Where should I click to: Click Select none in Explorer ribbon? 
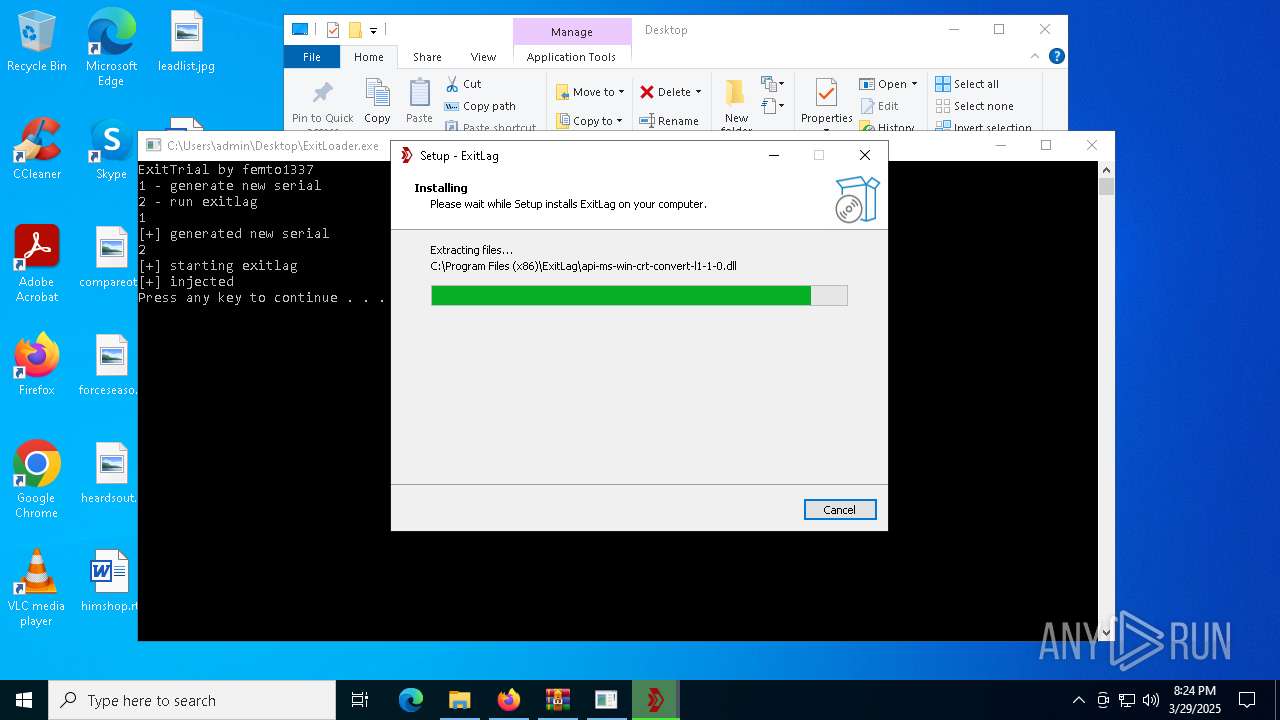(x=974, y=106)
